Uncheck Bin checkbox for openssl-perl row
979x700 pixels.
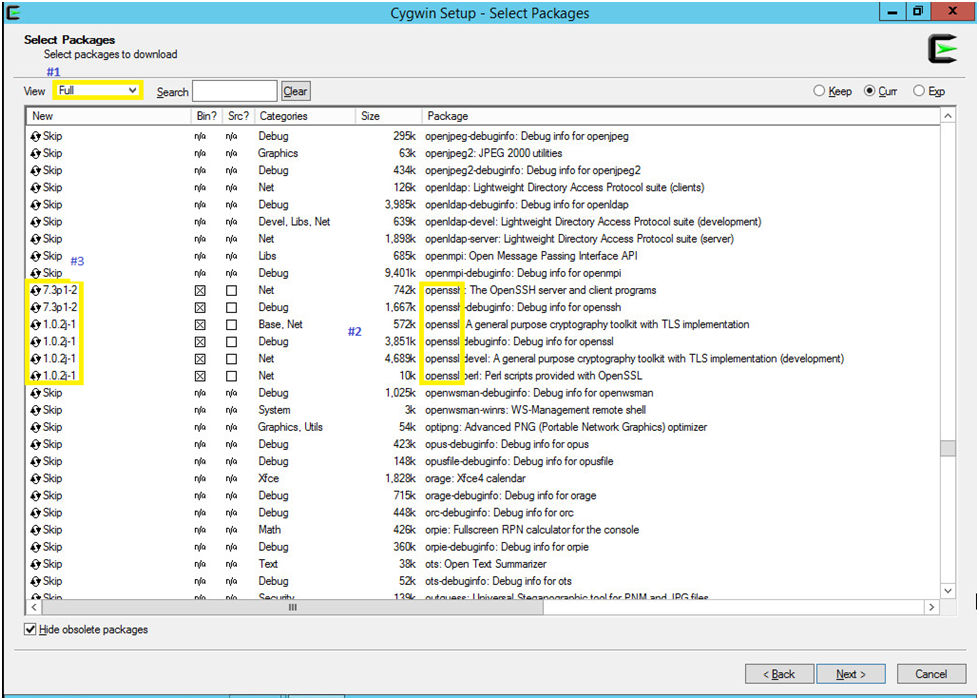coord(200,377)
